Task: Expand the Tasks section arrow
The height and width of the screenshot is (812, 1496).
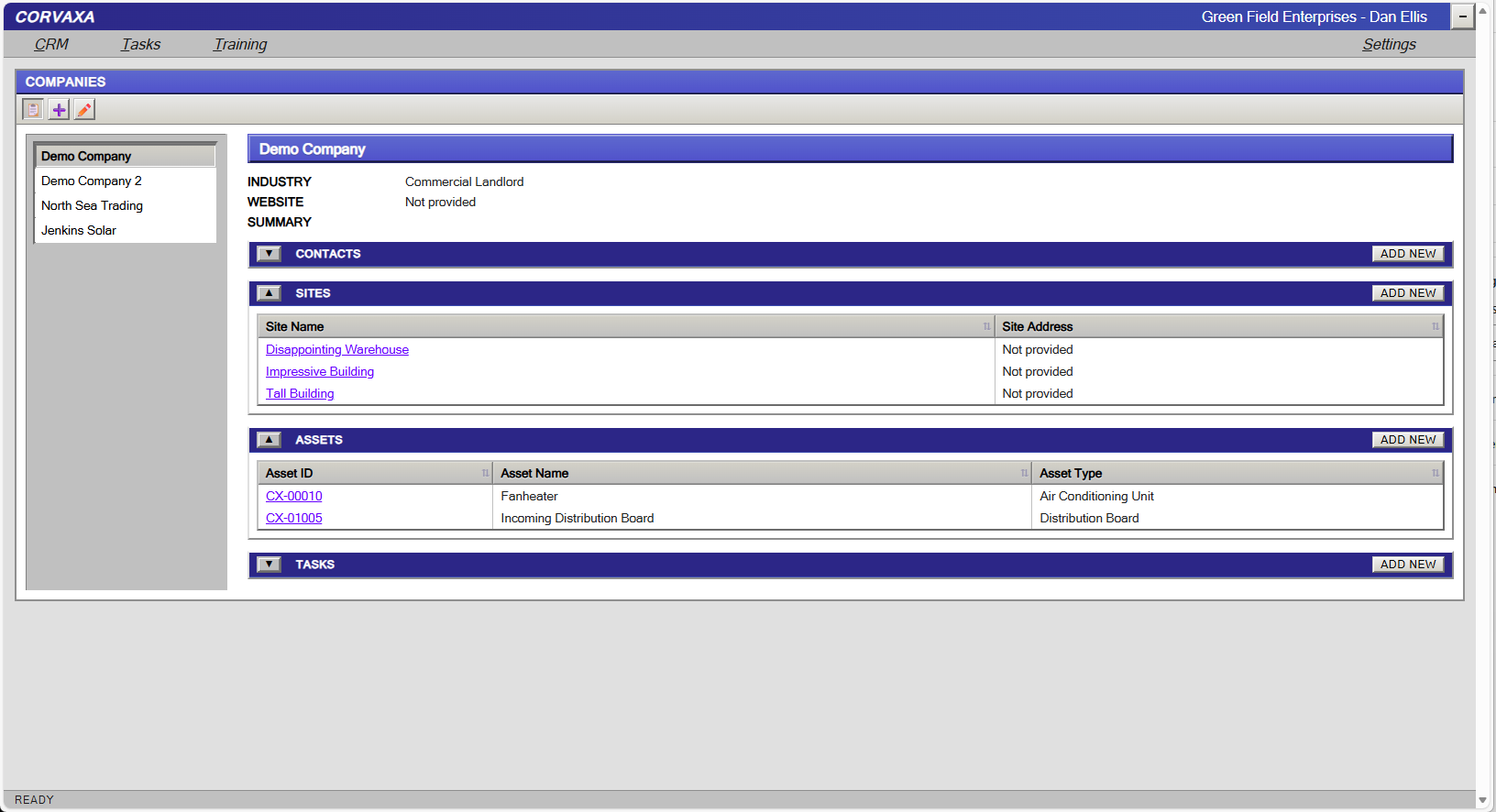Action: point(269,565)
